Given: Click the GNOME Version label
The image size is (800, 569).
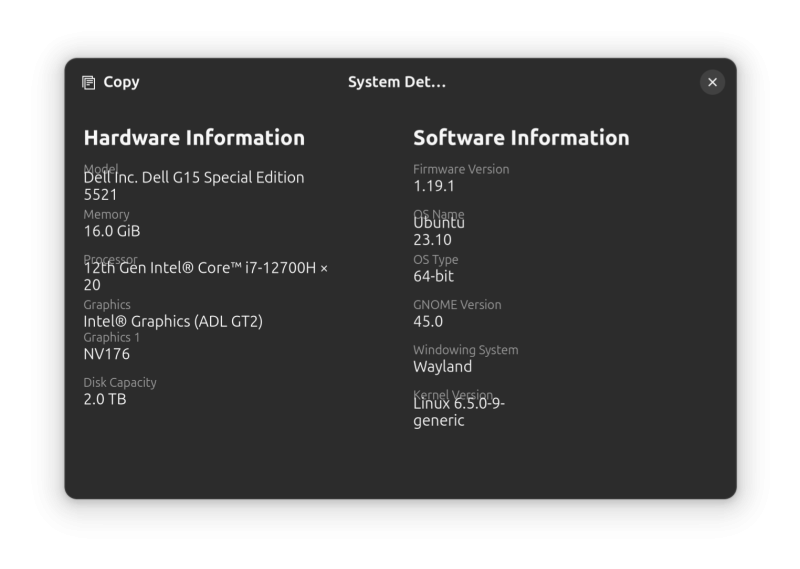Looking at the screenshot, I should (x=457, y=305).
